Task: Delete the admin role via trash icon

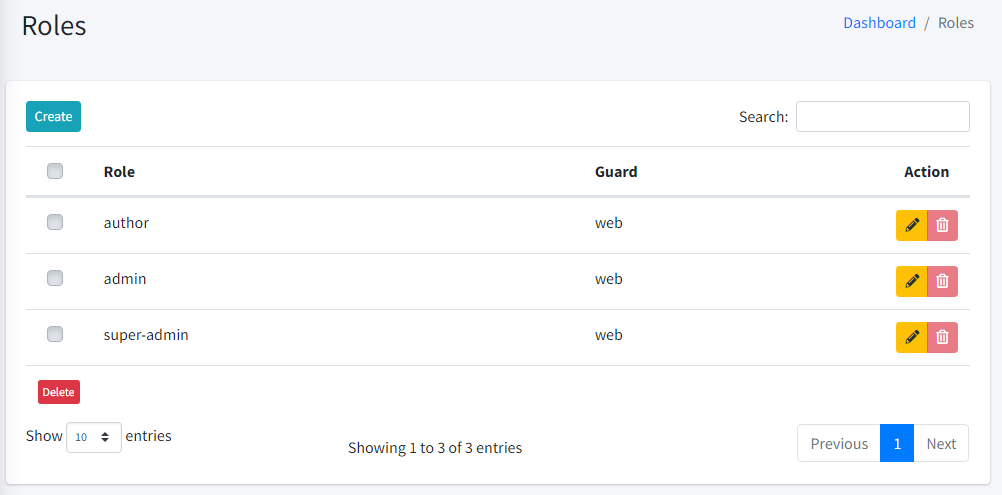Action: (943, 282)
